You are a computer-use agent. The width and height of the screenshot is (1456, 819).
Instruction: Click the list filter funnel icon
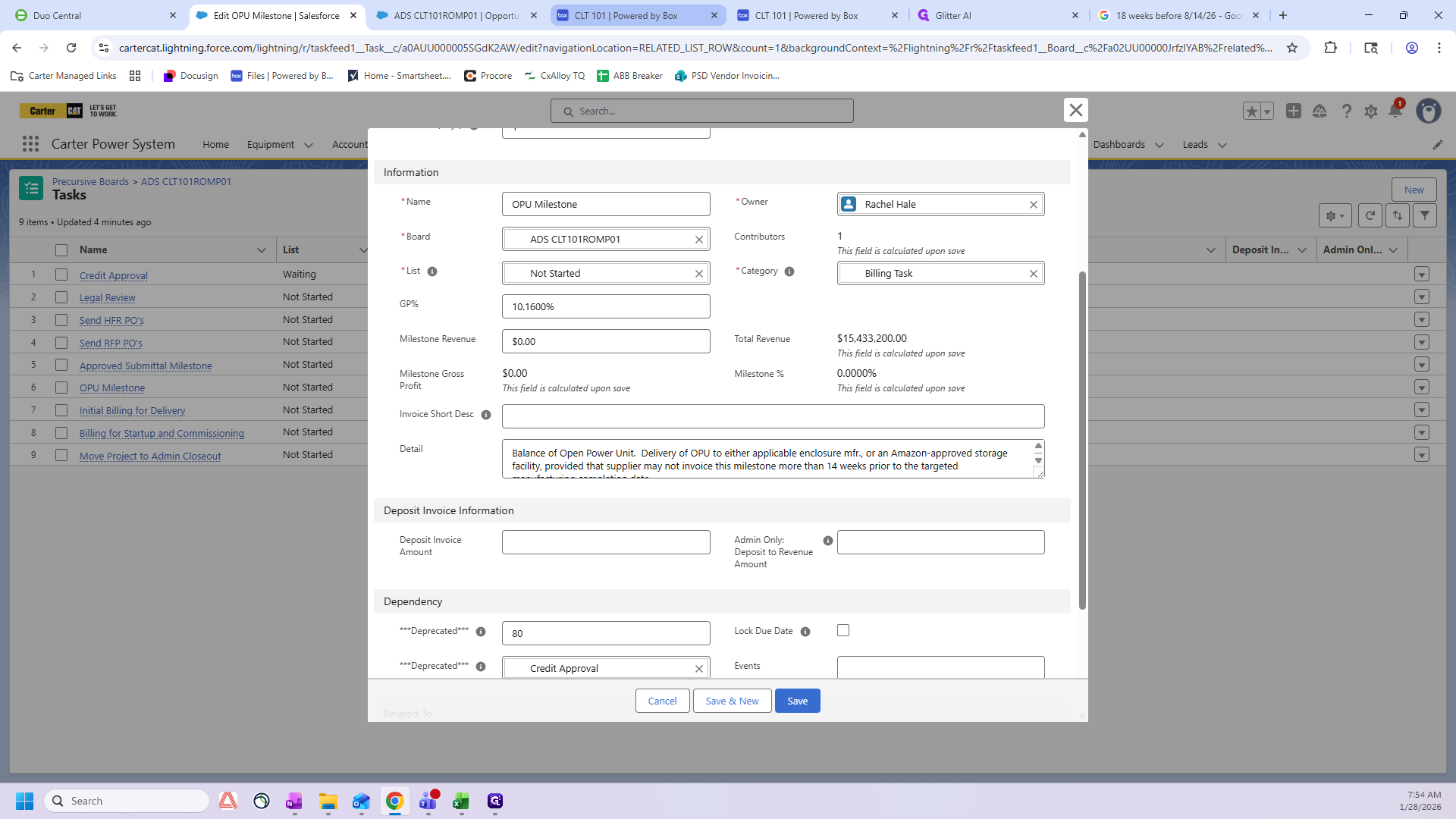[x=1425, y=216]
